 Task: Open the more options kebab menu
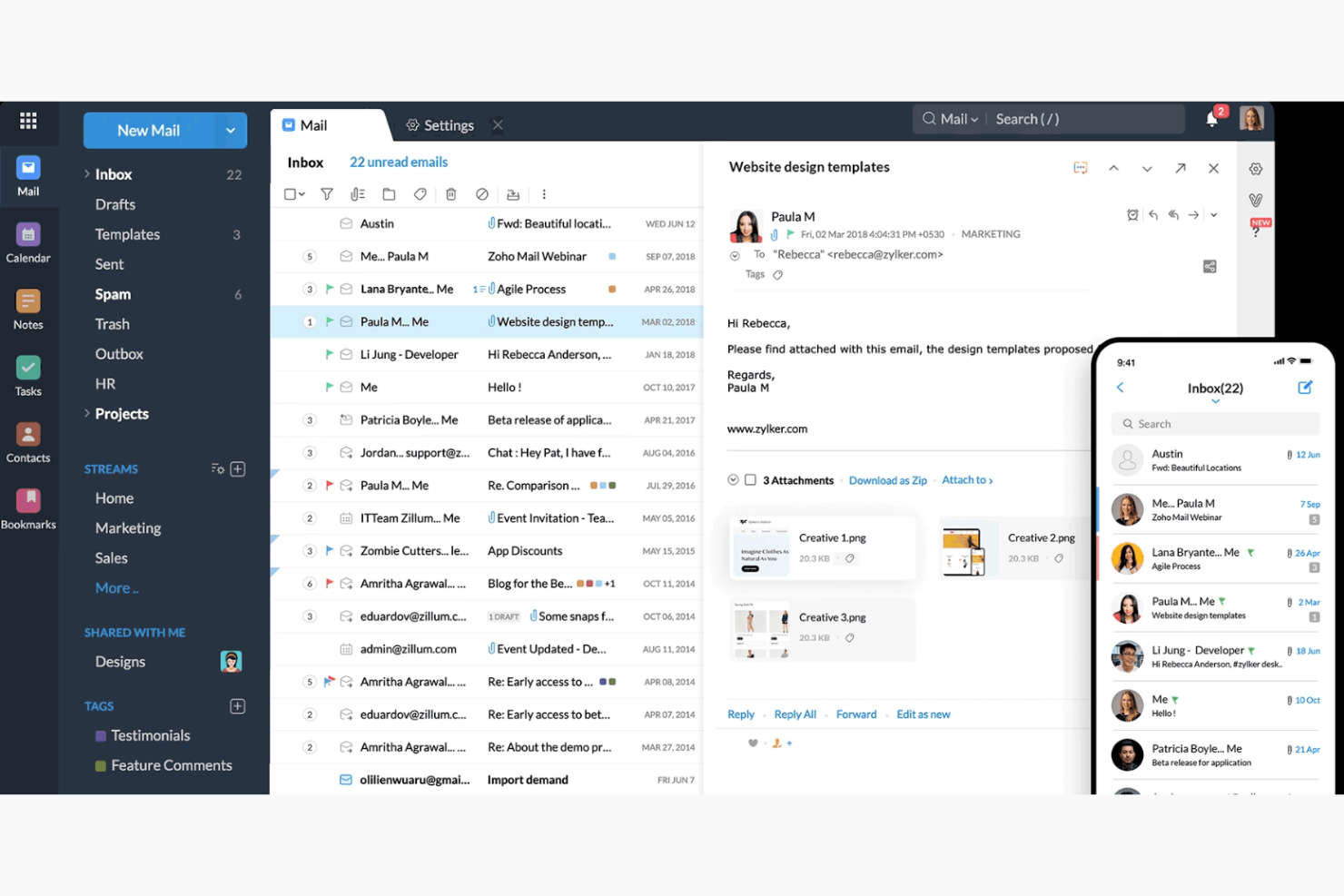(544, 194)
